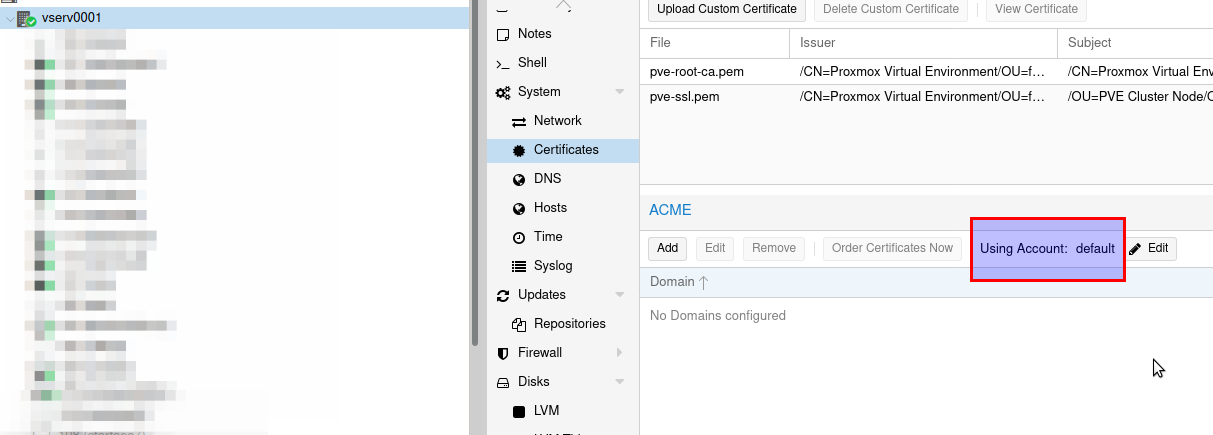This screenshot has width=1213, height=435.
Task: Collapse the System menu section arrow
Action: 620,92
